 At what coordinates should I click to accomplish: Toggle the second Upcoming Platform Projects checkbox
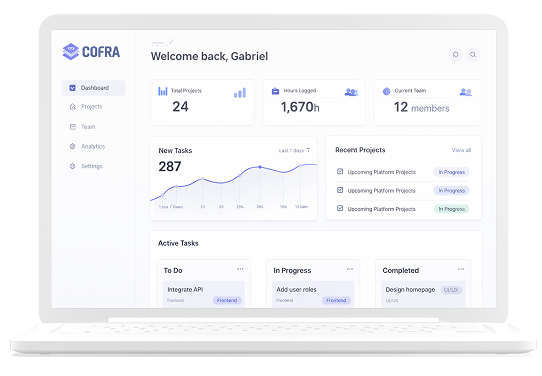(x=340, y=190)
